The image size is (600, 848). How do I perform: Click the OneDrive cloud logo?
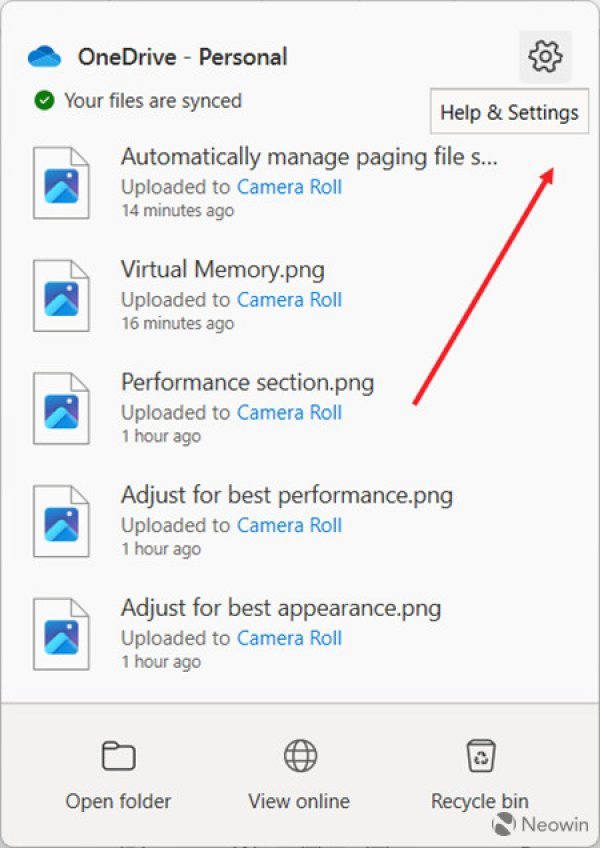click(44, 57)
